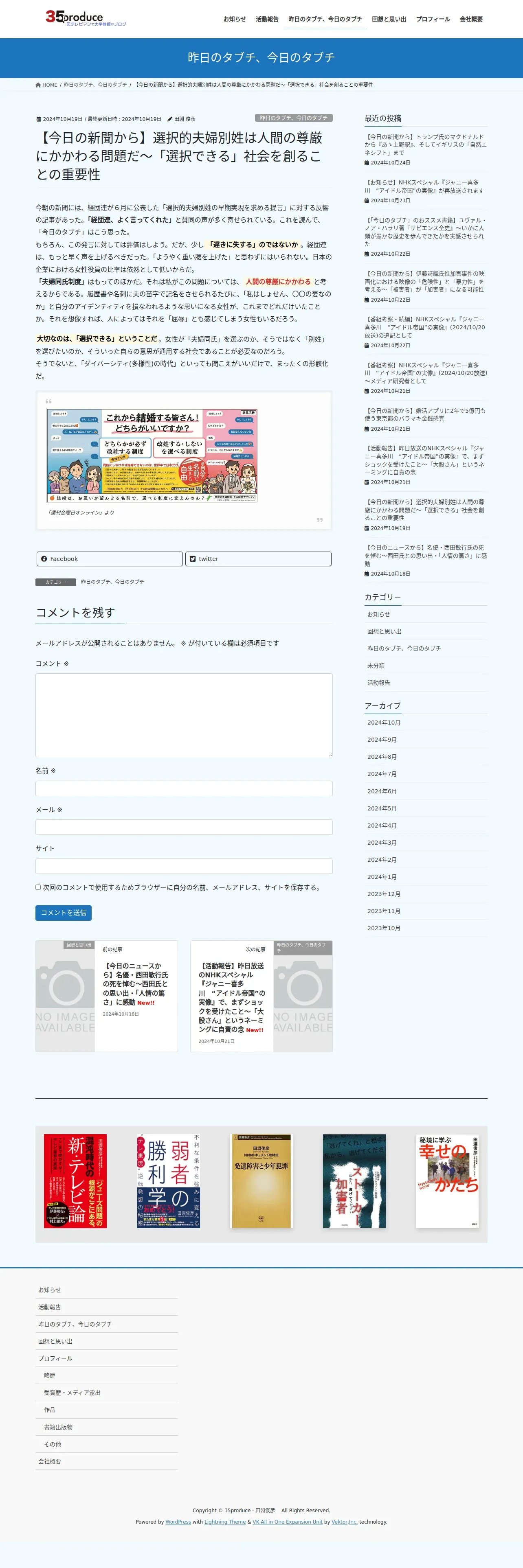The width and height of the screenshot is (523, 1568).
Task: Click the WordPress link in footer
Action: (x=178, y=1522)
